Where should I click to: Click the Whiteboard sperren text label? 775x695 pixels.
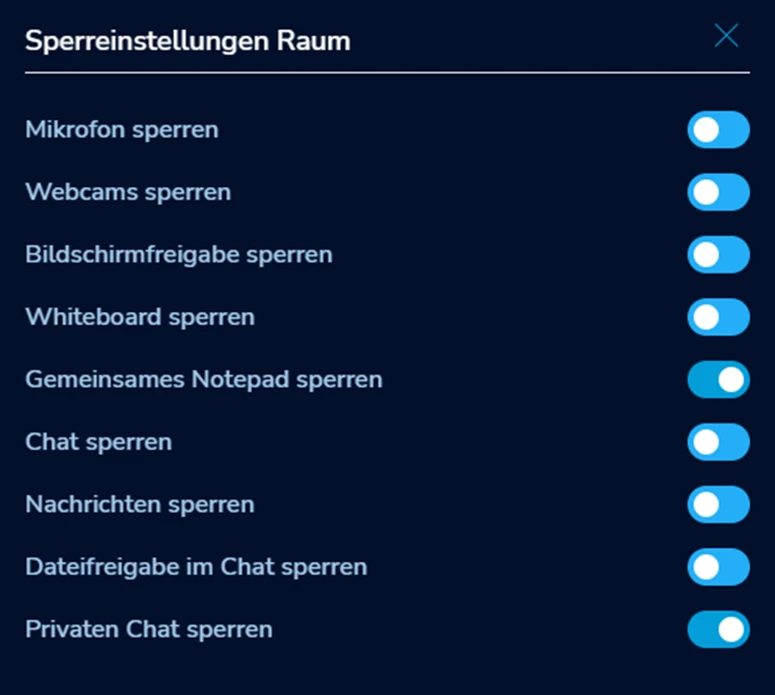click(140, 317)
